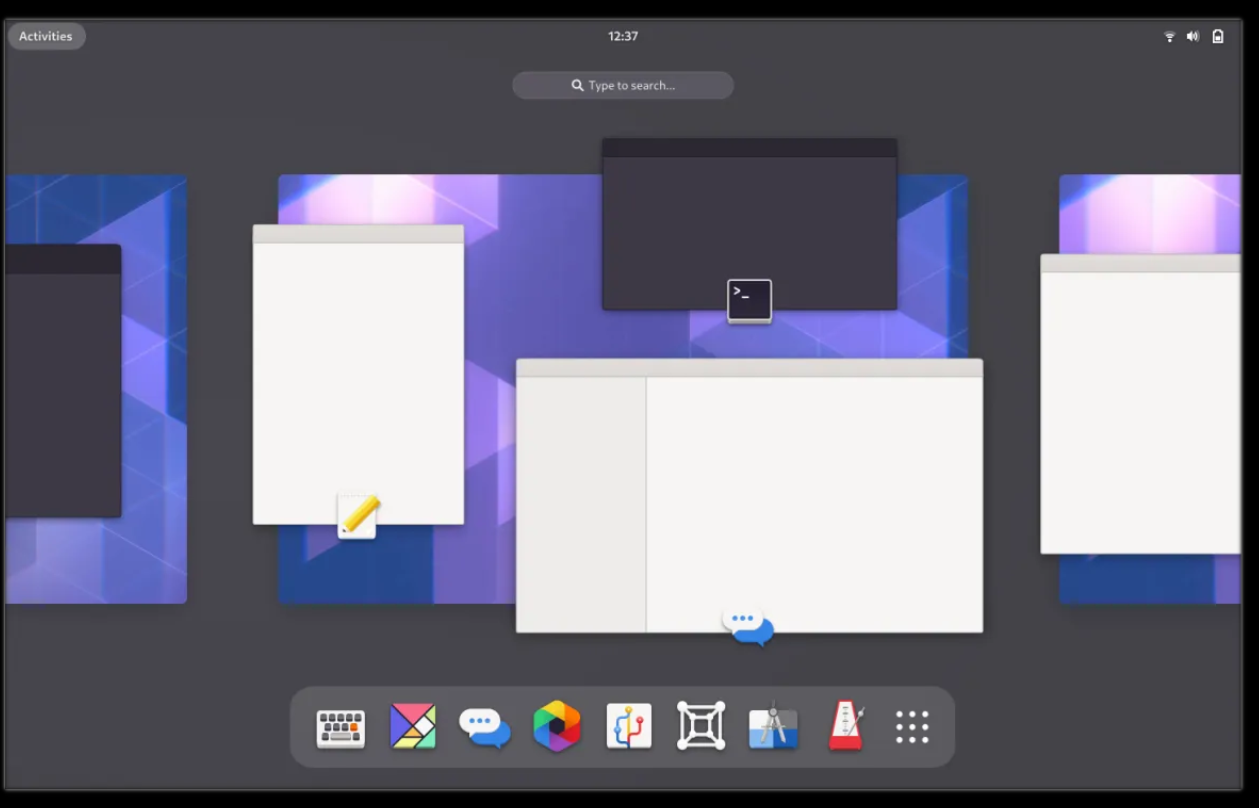Launch the Gitg version control app from the dock
The height and width of the screenshot is (808, 1259).
[x=628, y=726]
